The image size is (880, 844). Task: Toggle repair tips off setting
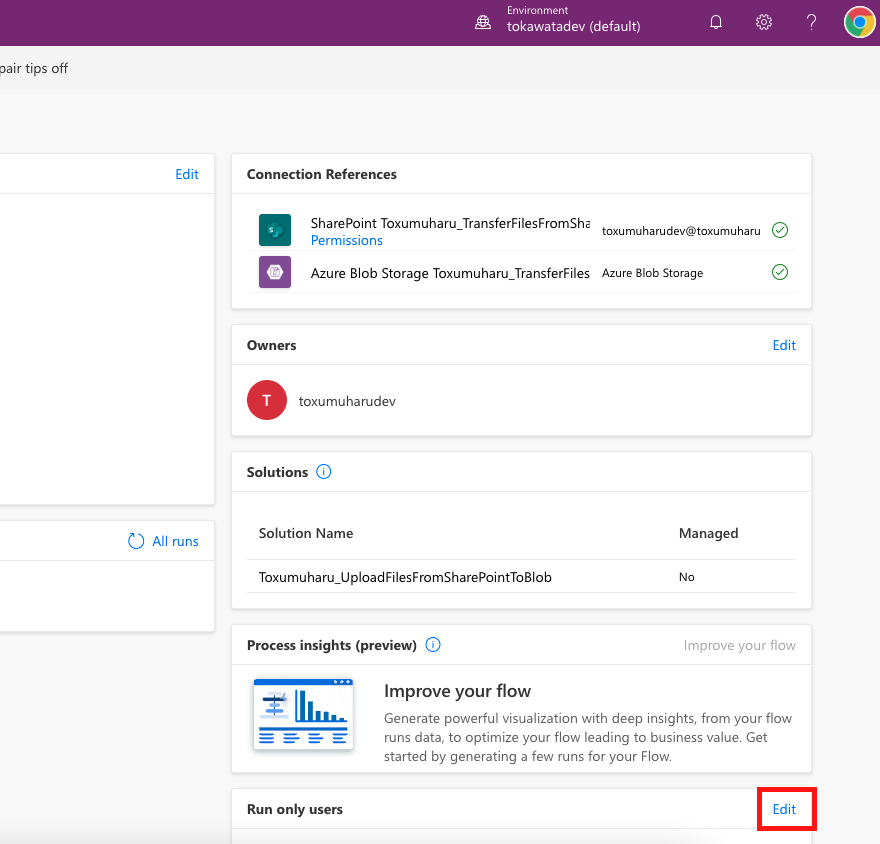pyautogui.click(x=35, y=68)
